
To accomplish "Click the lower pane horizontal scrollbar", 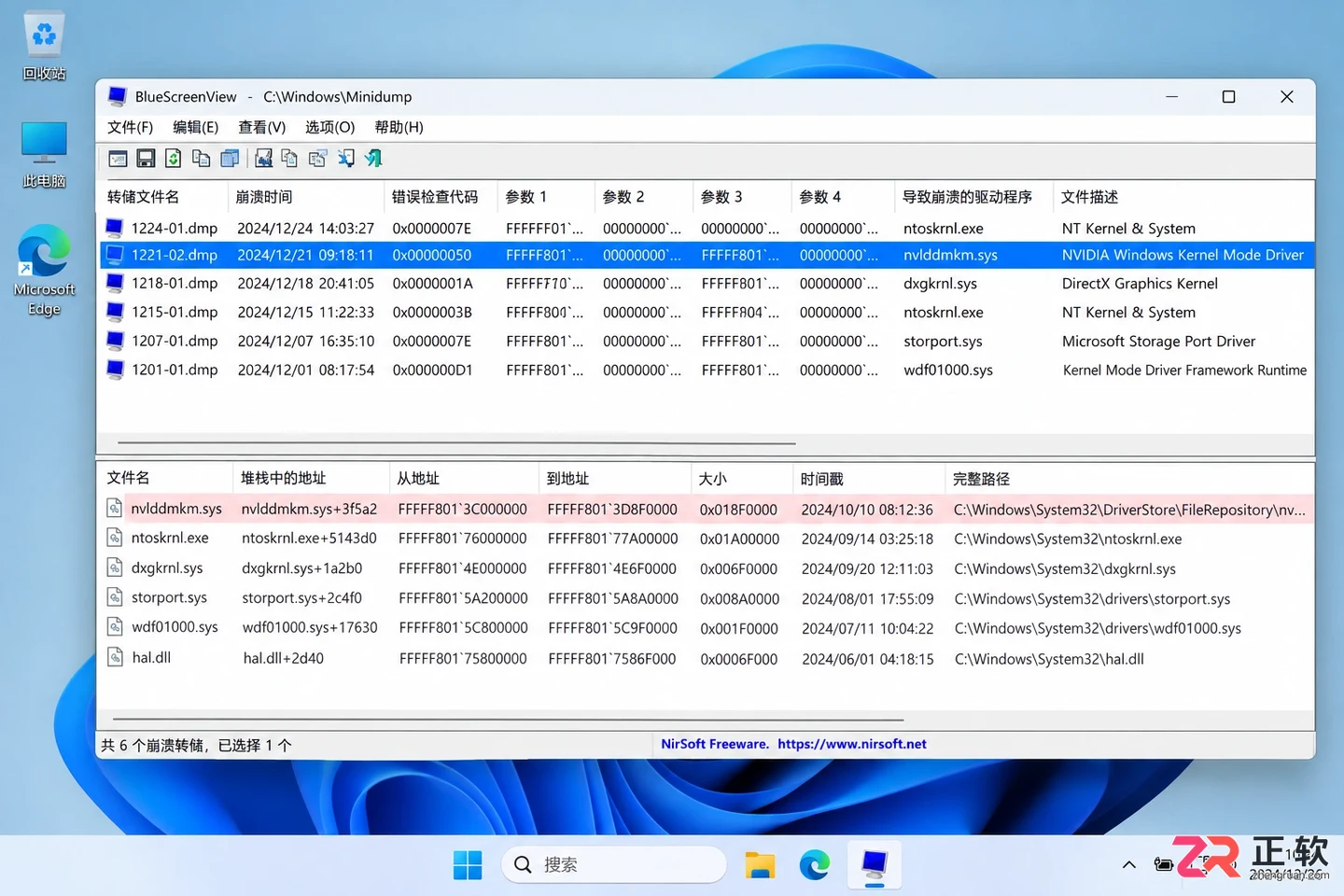I will (508, 720).
